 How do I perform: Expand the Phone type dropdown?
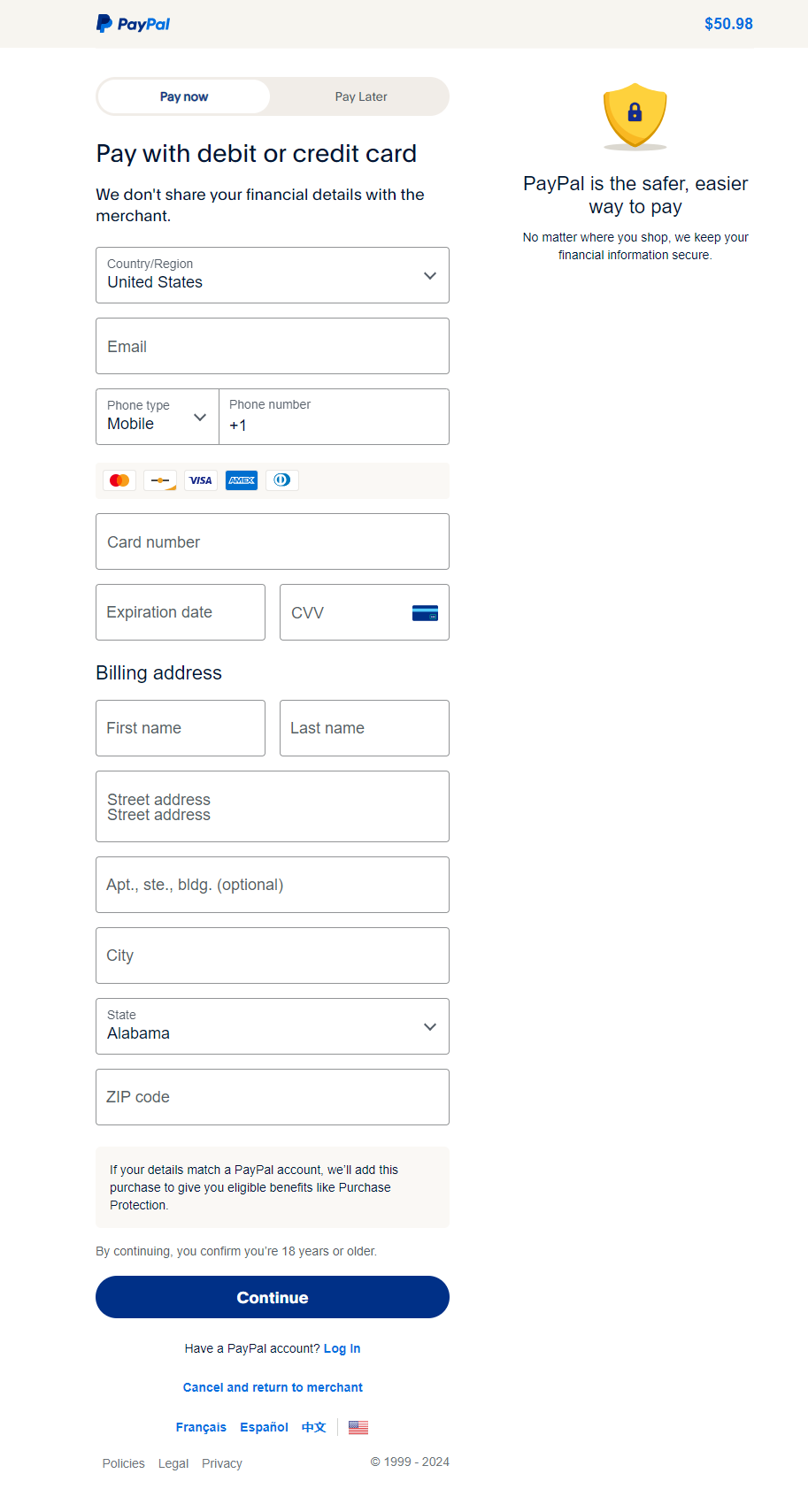click(158, 417)
